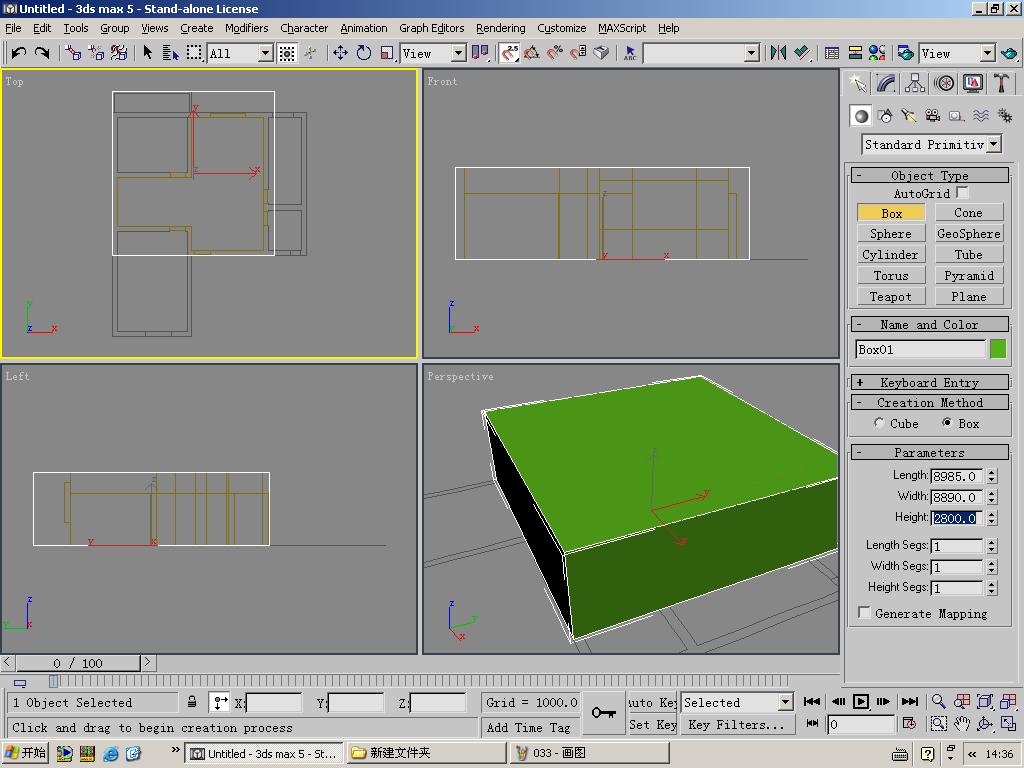This screenshot has height=768, width=1024.
Task: Switch to the Utilities hammer panel
Action: 1002,84
